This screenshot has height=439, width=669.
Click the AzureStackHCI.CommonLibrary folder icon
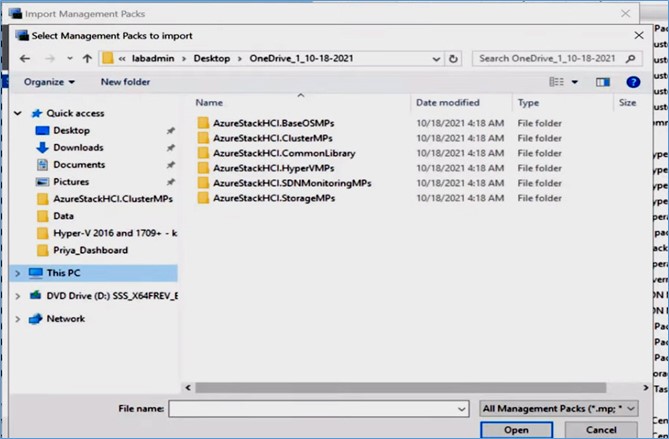[x=203, y=153]
